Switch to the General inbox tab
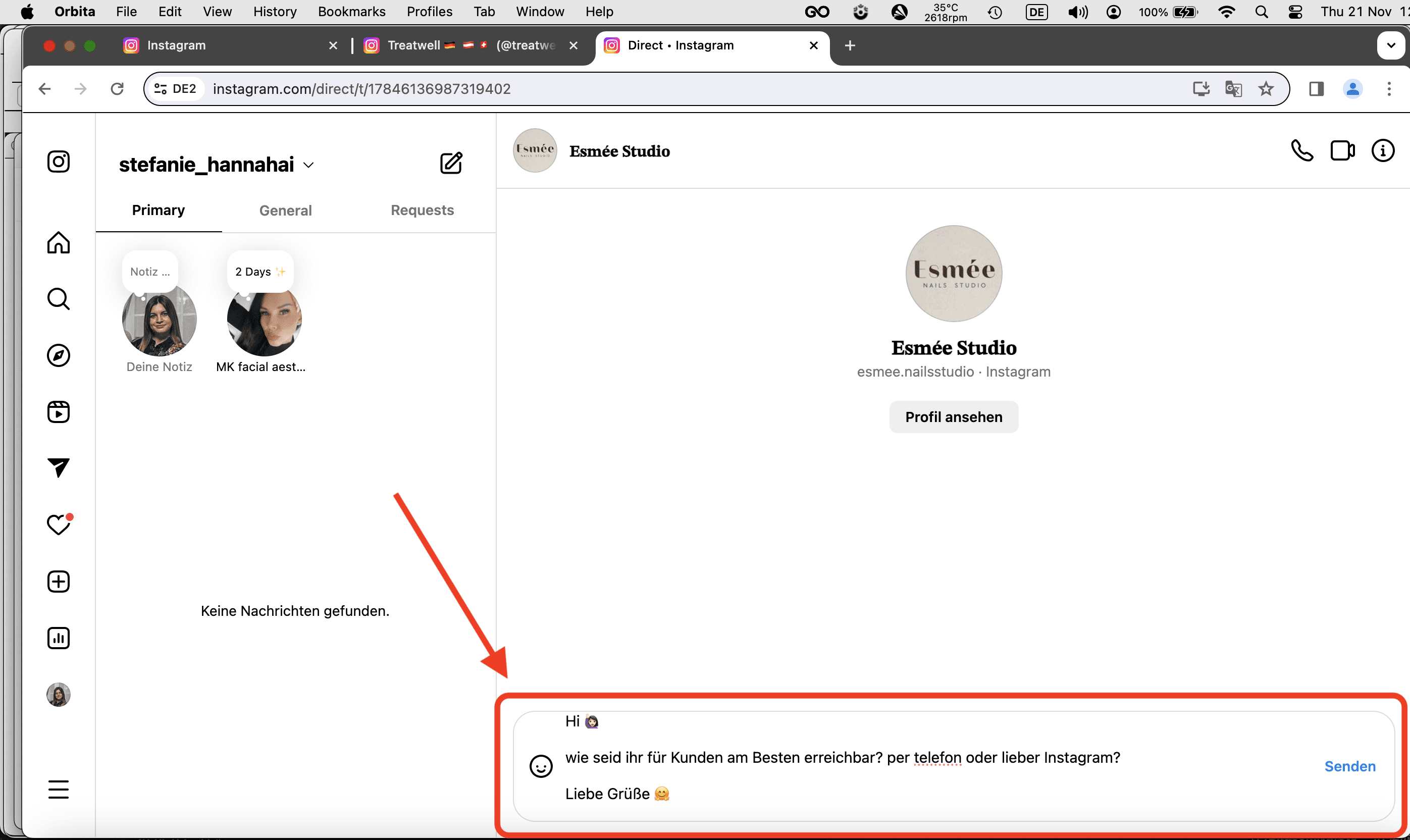1410x840 pixels. tap(285, 211)
